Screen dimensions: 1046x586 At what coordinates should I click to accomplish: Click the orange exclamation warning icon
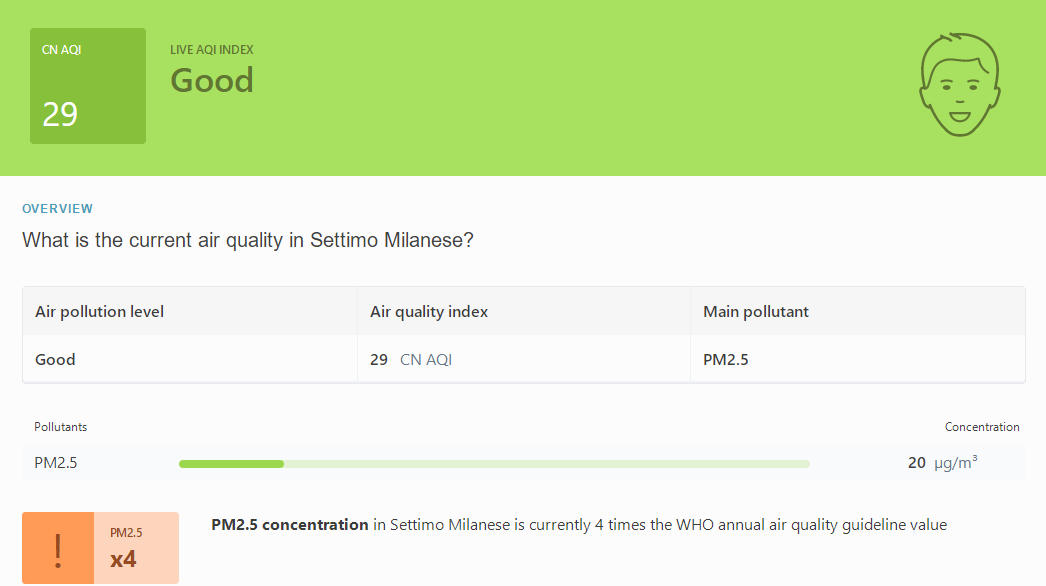click(x=58, y=548)
